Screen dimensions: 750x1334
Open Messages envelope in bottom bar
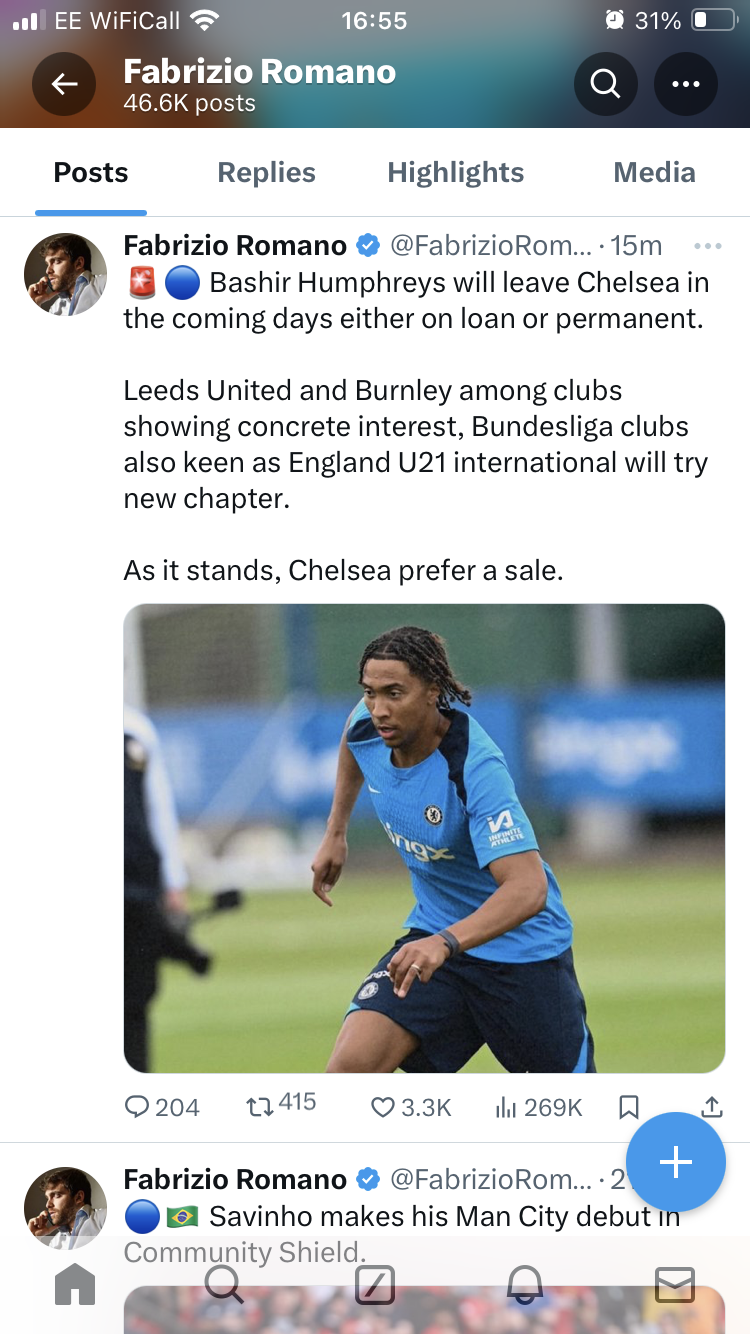tap(674, 1284)
